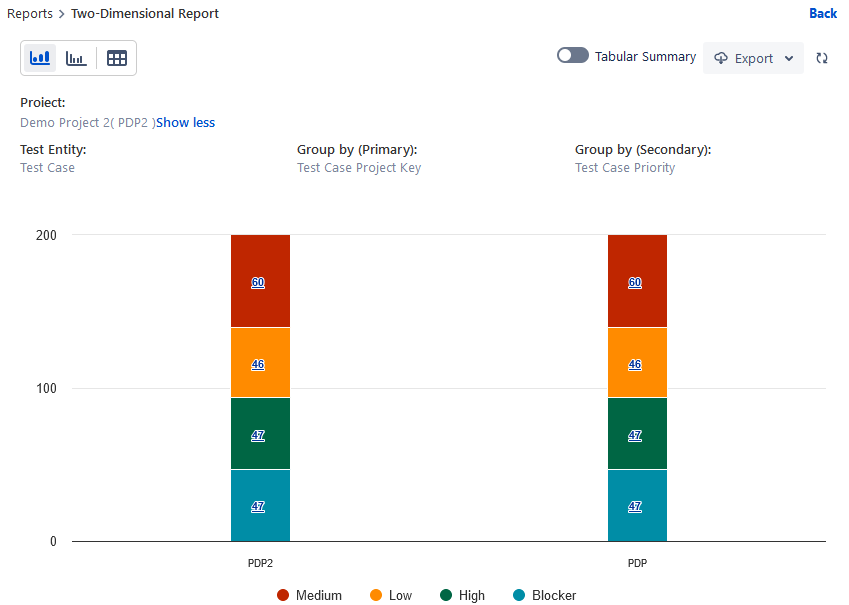Switch to the table view icon
Image resolution: width=849 pixels, height=605 pixels.
(x=117, y=58)
